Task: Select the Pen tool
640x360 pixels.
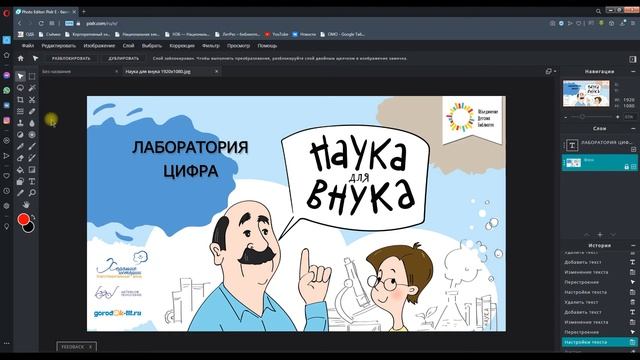Action: pyautogui.click(x=20, y=146)
